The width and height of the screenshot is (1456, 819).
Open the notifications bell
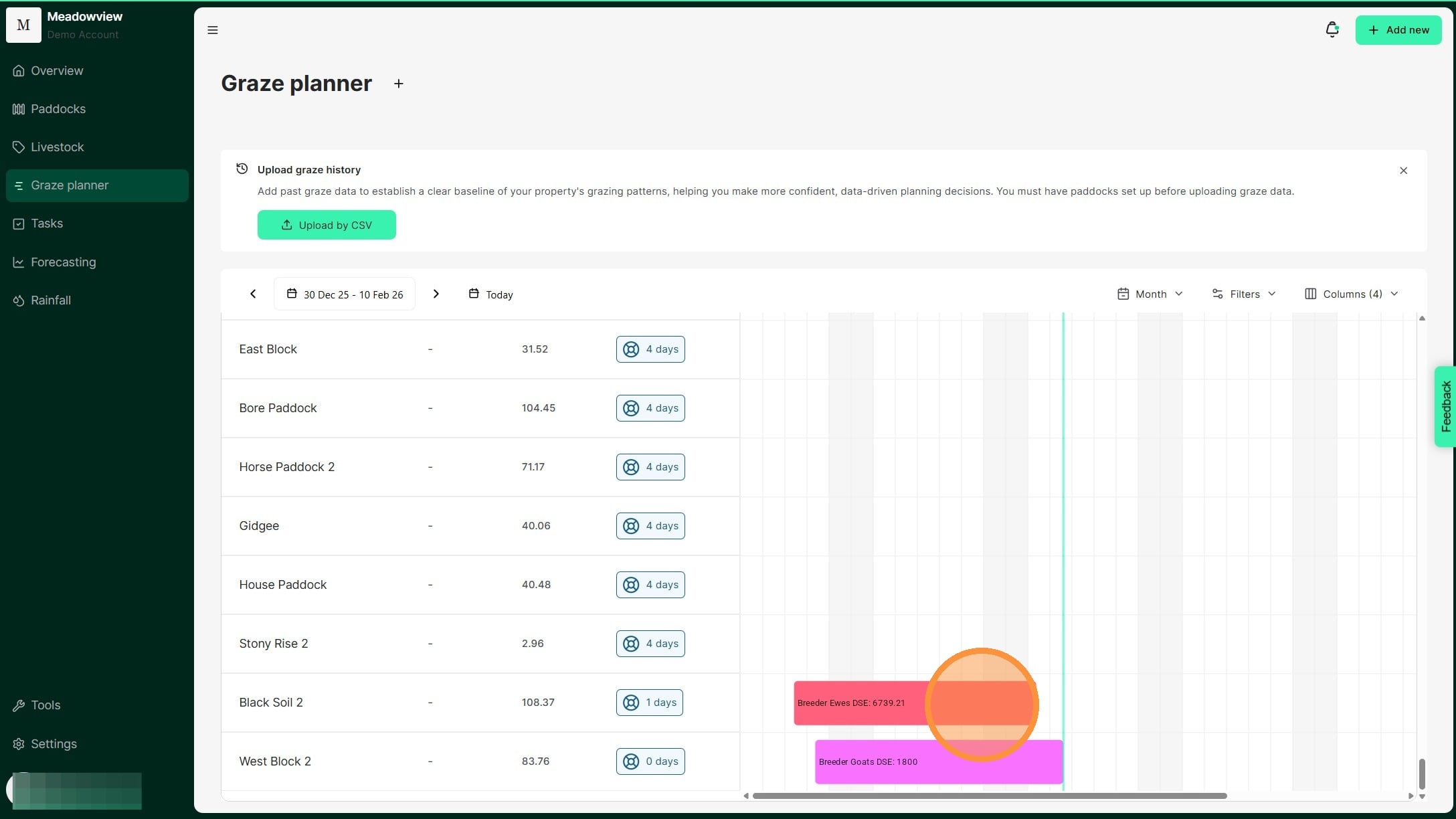pyautogui.click(x=1332, y=29)
